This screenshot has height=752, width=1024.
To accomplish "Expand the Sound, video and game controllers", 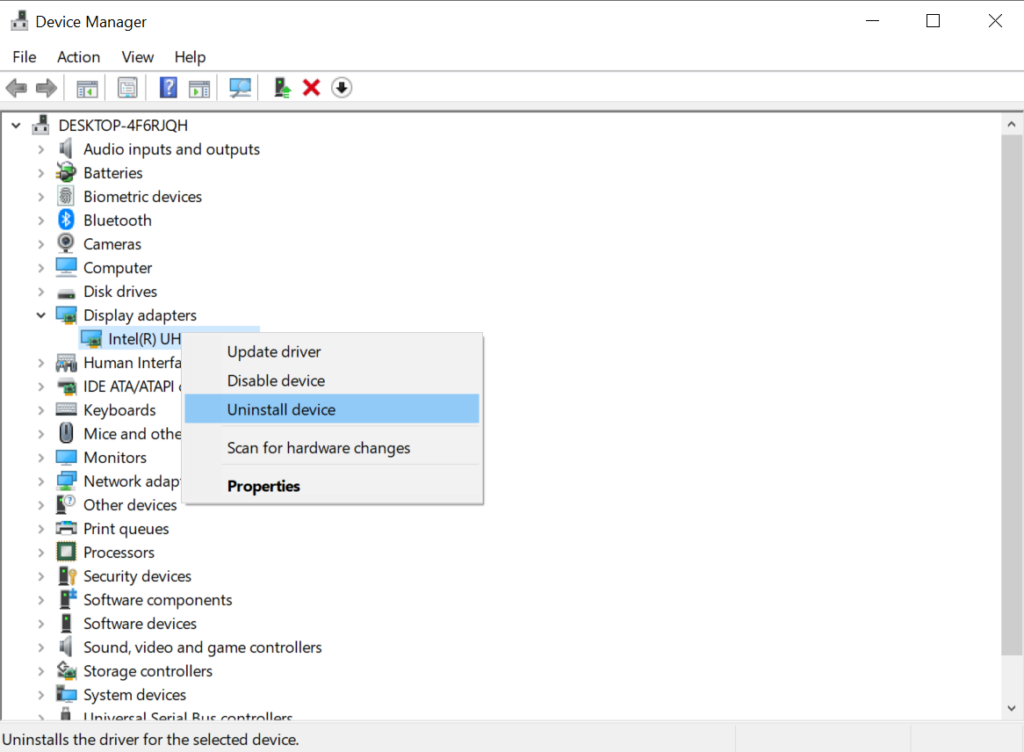I will pos(41,647).
